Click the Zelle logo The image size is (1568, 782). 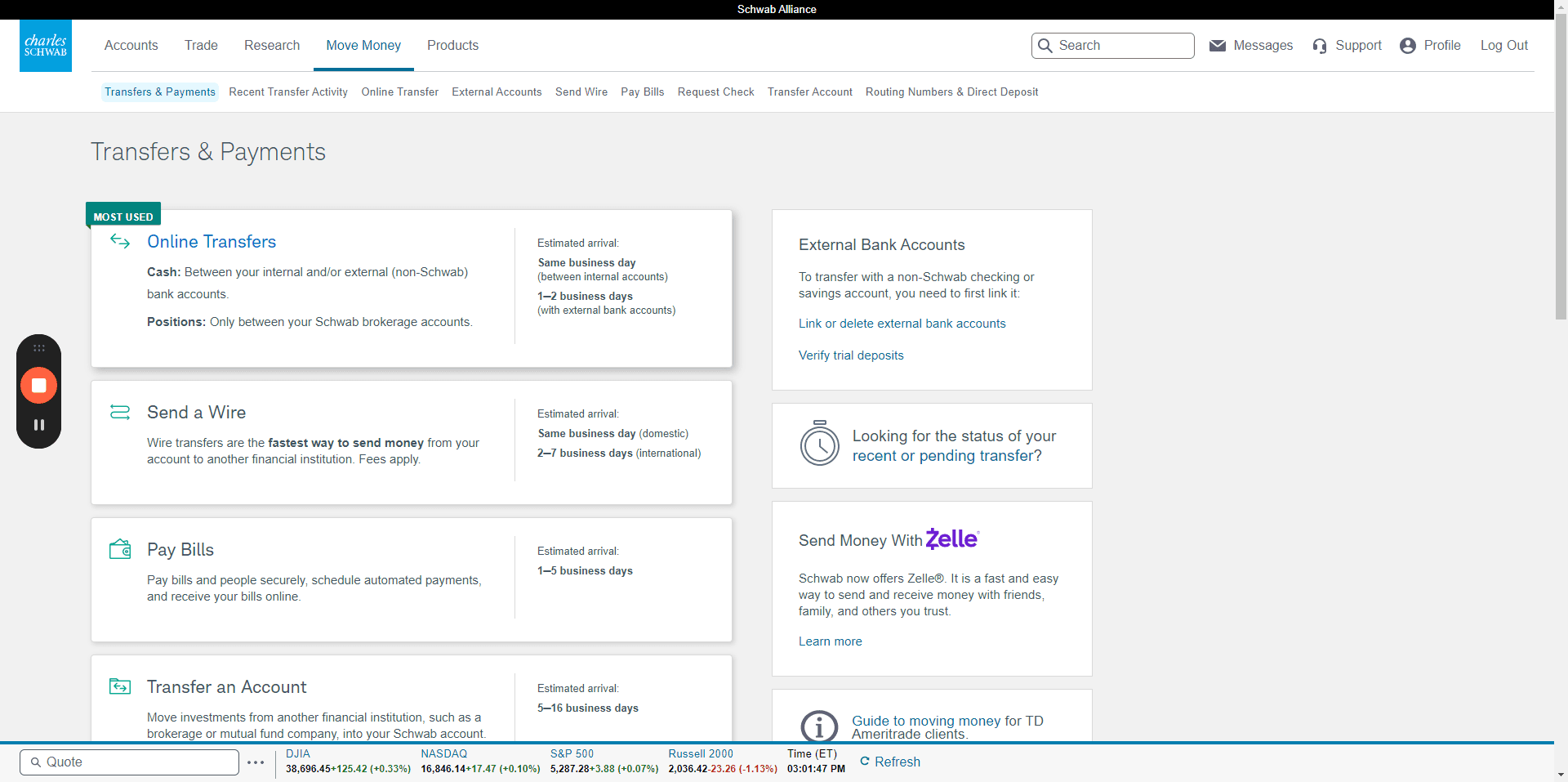952,539
